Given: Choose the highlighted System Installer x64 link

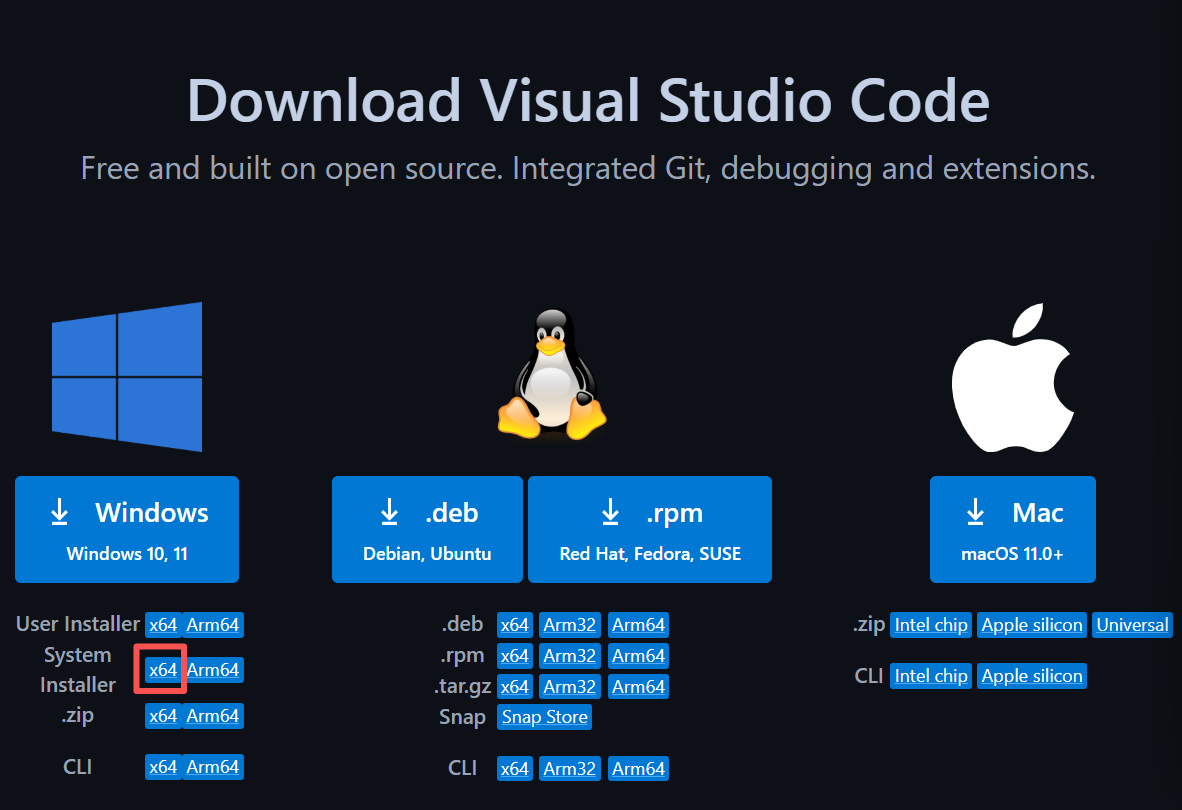Looking at the screenshot, I should click(x=163, y=670).
